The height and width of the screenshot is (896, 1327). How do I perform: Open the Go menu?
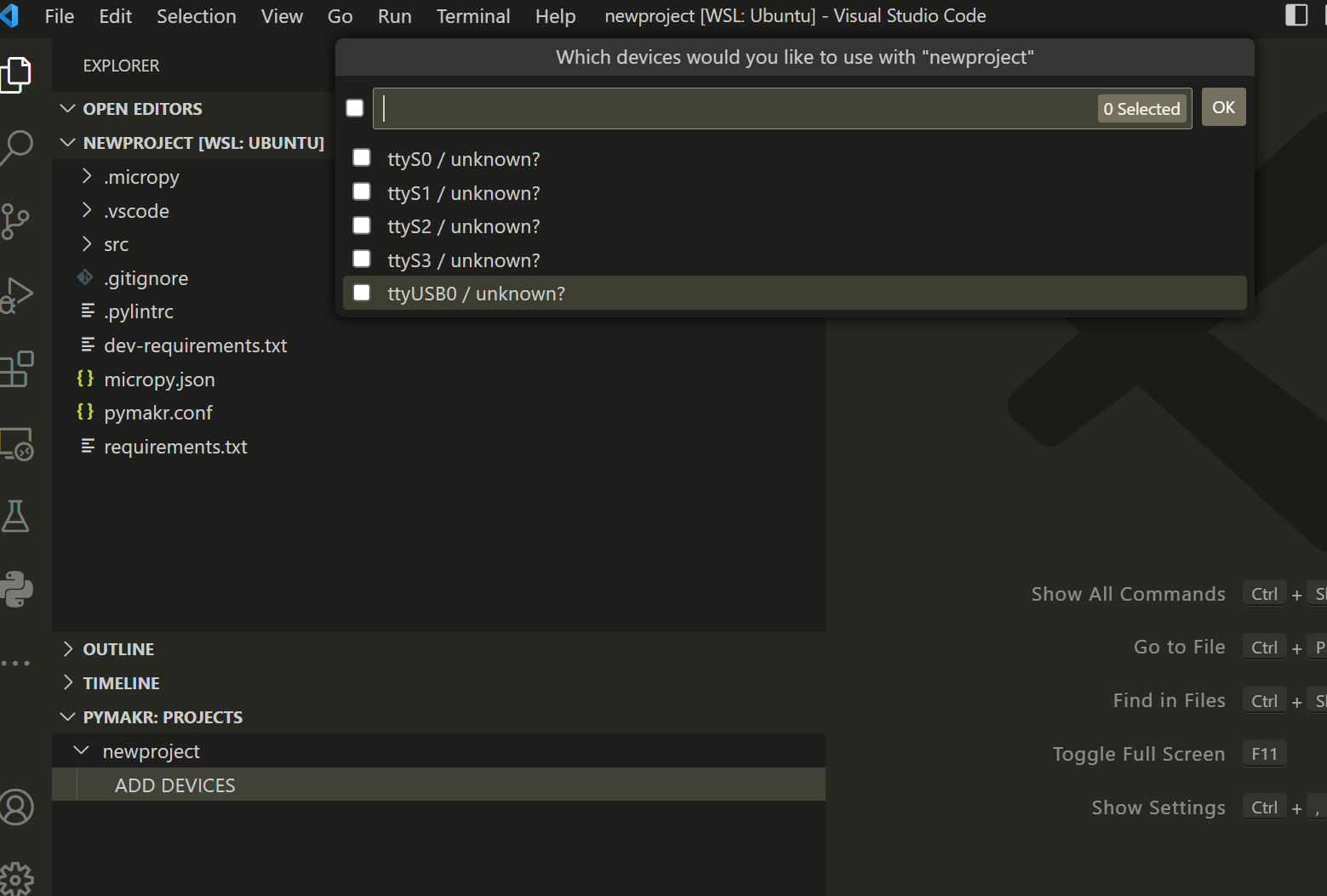tap(340, 16)
